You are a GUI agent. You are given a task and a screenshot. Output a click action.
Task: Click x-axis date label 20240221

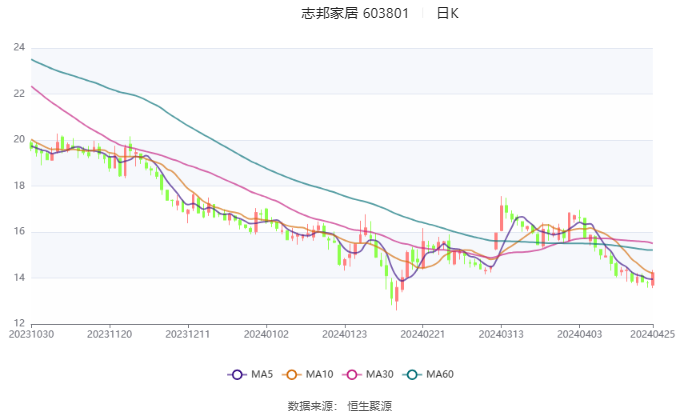point(423,334)
